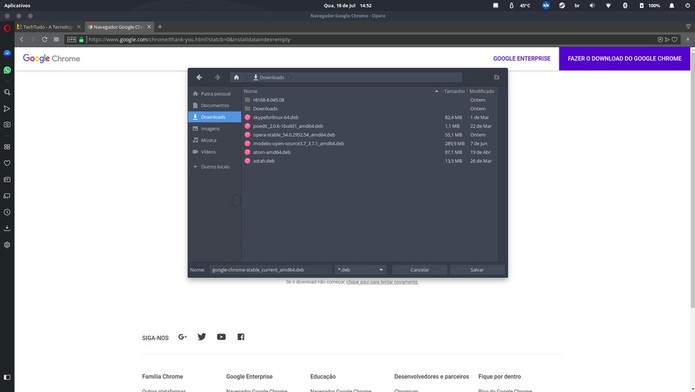Click file name field in save dialog

(270, 270)
